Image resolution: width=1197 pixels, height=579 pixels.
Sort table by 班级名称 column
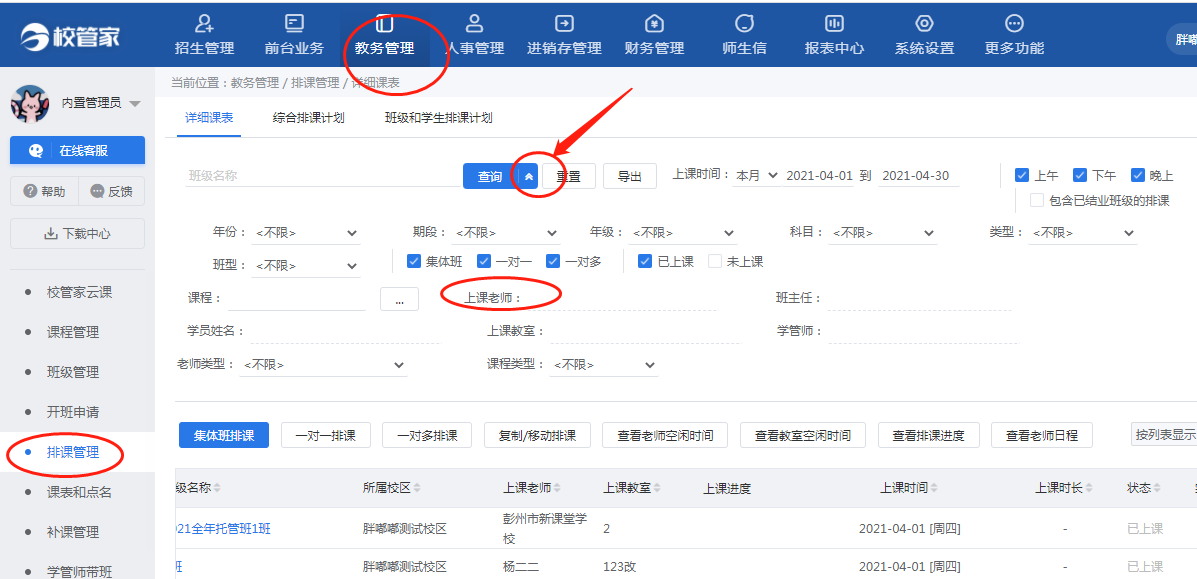tap(218, 489)
